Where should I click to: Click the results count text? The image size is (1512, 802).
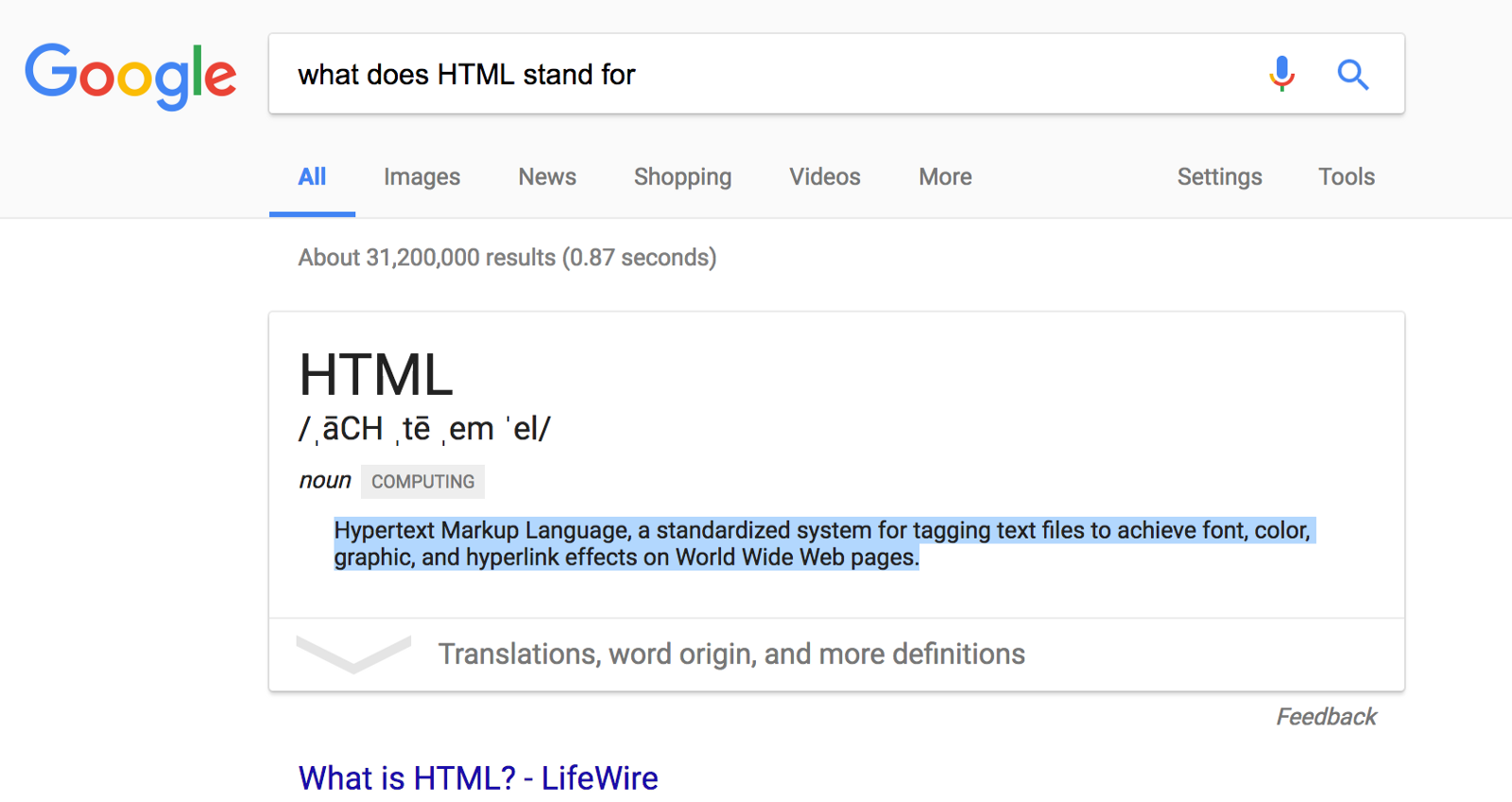[x=507, y=258]
